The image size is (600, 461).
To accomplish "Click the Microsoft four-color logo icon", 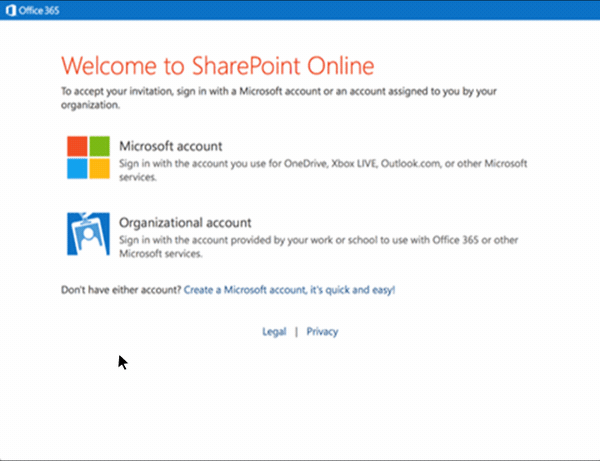I will 88,157.
